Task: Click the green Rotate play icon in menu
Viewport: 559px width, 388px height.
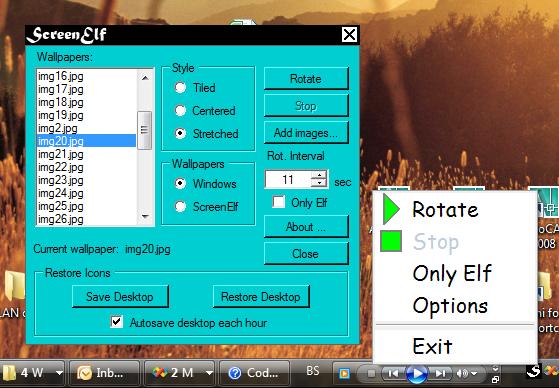Action: click(391, 209)
